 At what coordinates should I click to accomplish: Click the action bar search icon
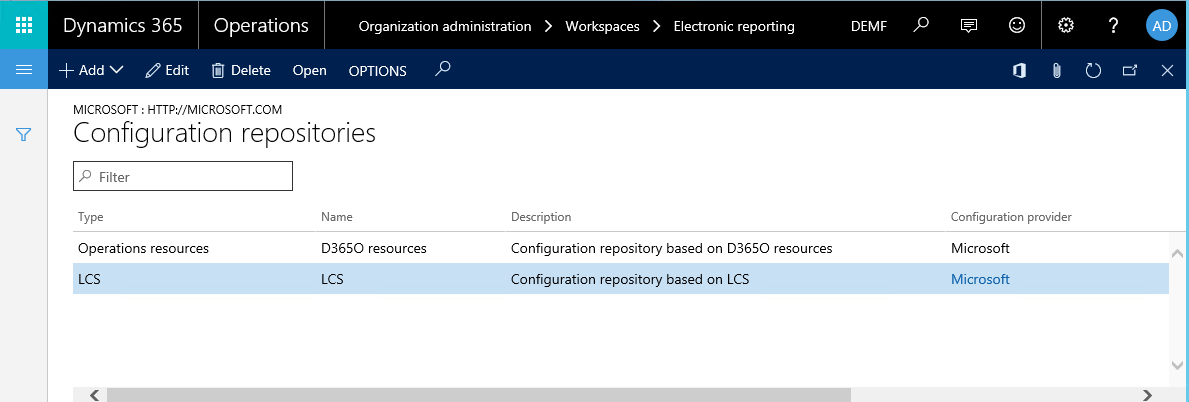[443, 70]
